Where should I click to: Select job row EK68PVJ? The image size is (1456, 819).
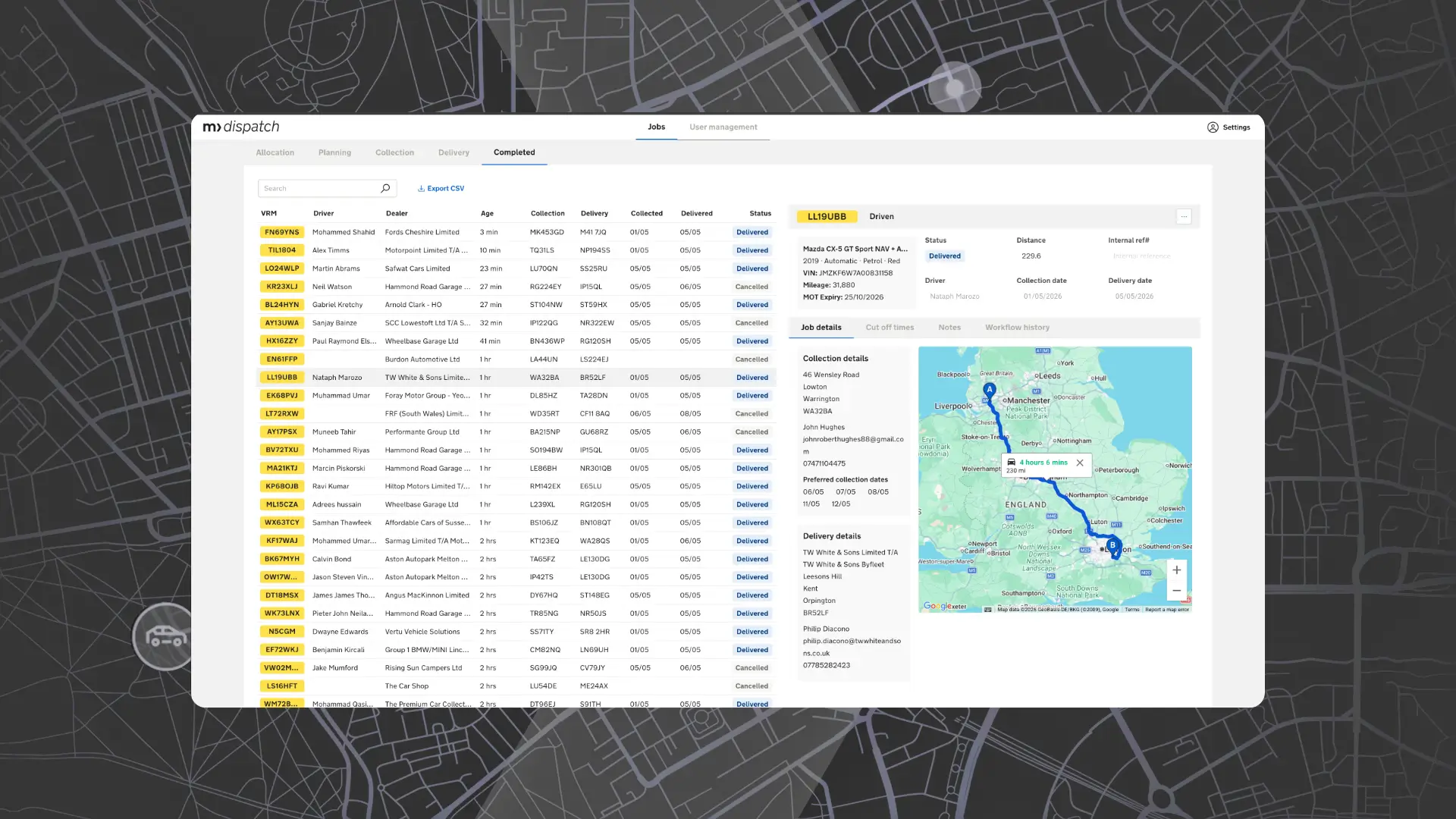click(x=516, y=396)
